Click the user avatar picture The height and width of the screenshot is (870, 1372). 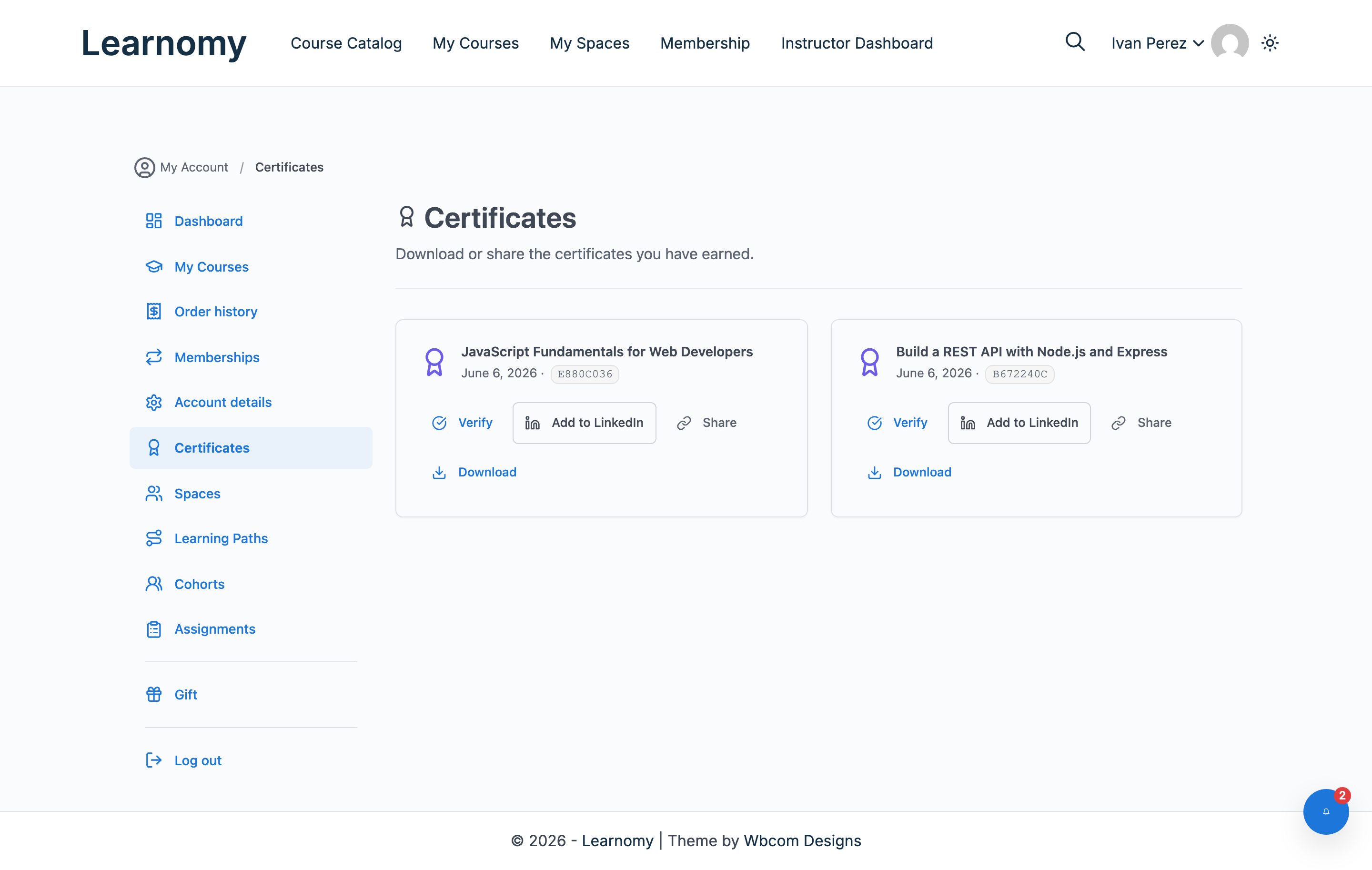pos(1230,43)
